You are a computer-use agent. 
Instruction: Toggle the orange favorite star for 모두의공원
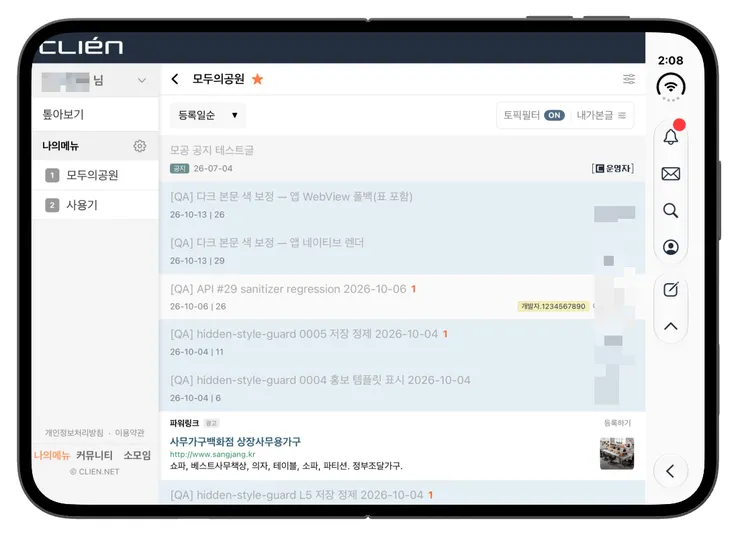257,79
